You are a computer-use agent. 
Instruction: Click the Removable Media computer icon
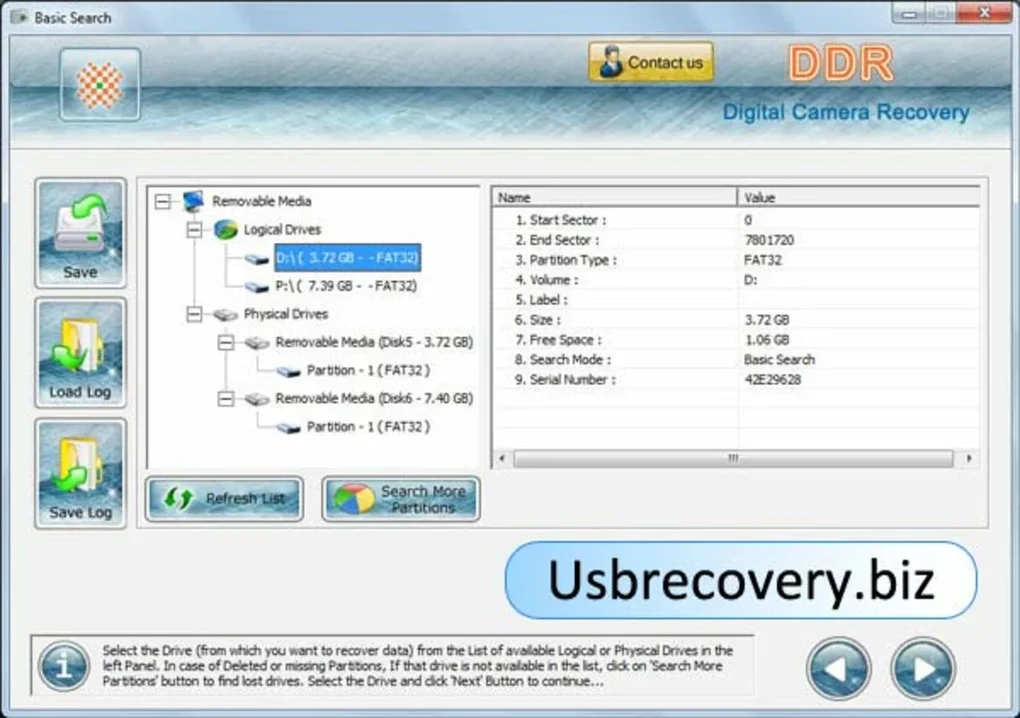pyautogui.click(x=194, y=201)
